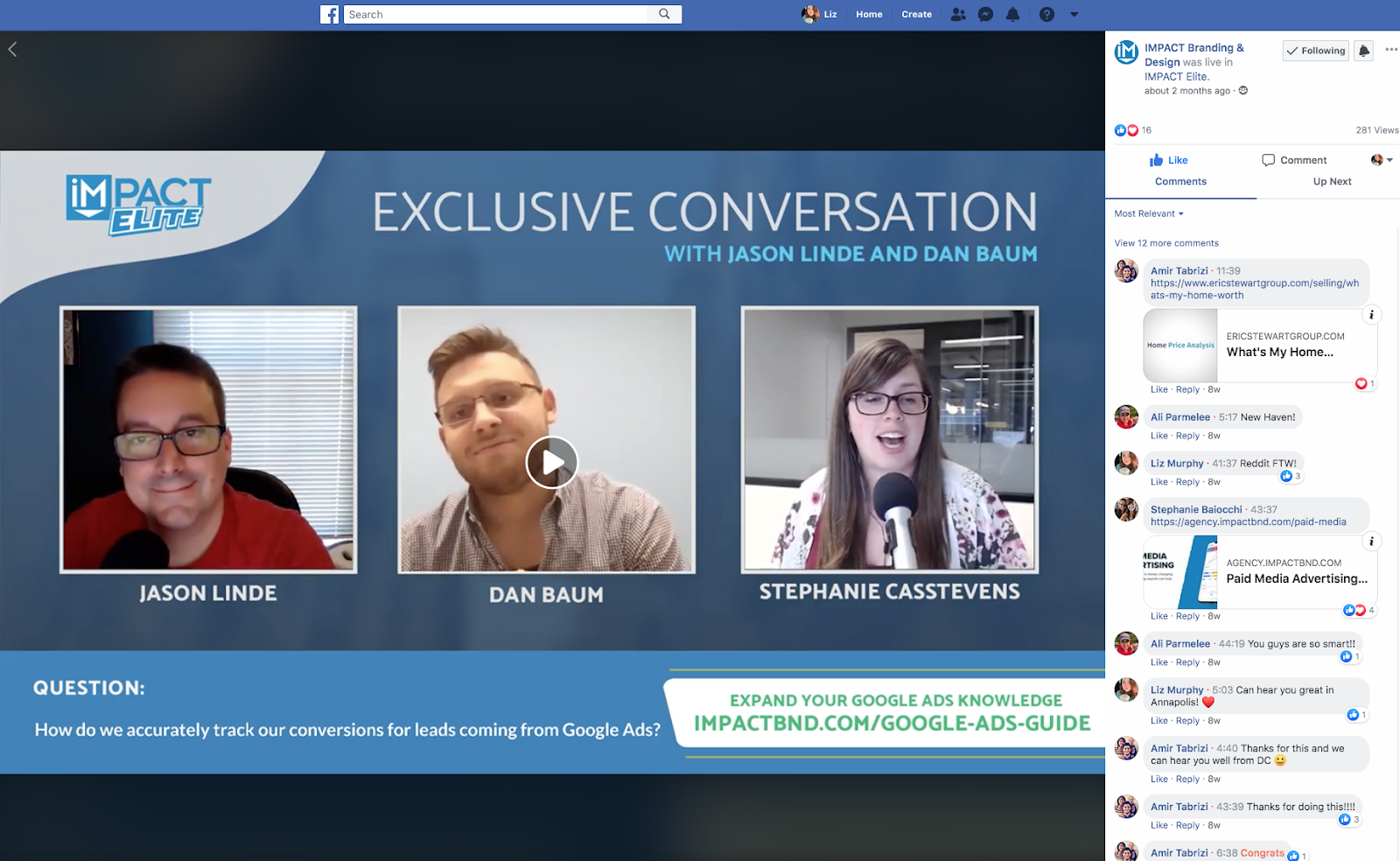Image resolution: width=1400 pixels, height=861 pixels.
Task: Open the Paid Media Advertising link preview
Action: [x=1260, y=571]
